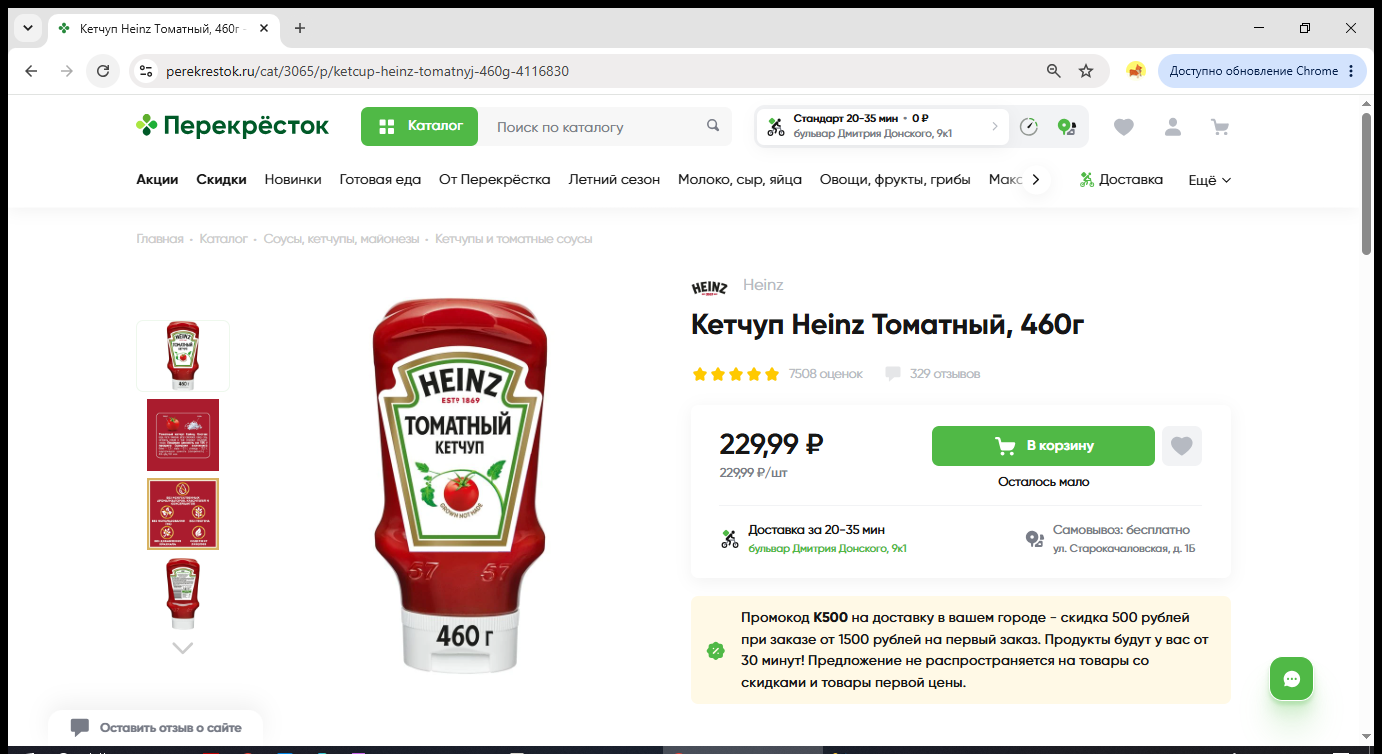Click the Поиск по каталогу search field
The height and width of the screenshot is (754, 1382).
591,127
